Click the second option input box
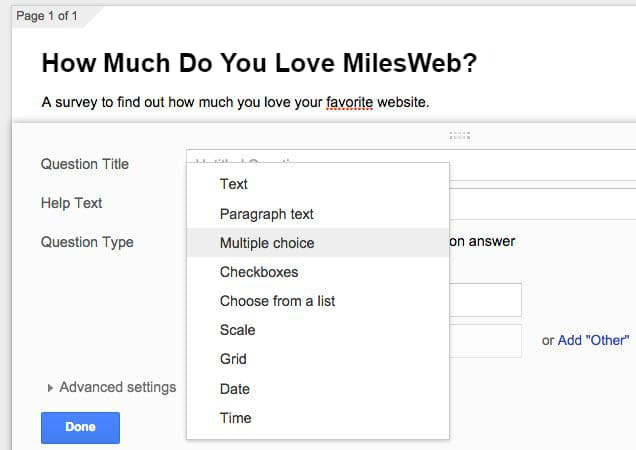Image resolution: width=636 pixels, height=450 pixels. tap(486, 341)
